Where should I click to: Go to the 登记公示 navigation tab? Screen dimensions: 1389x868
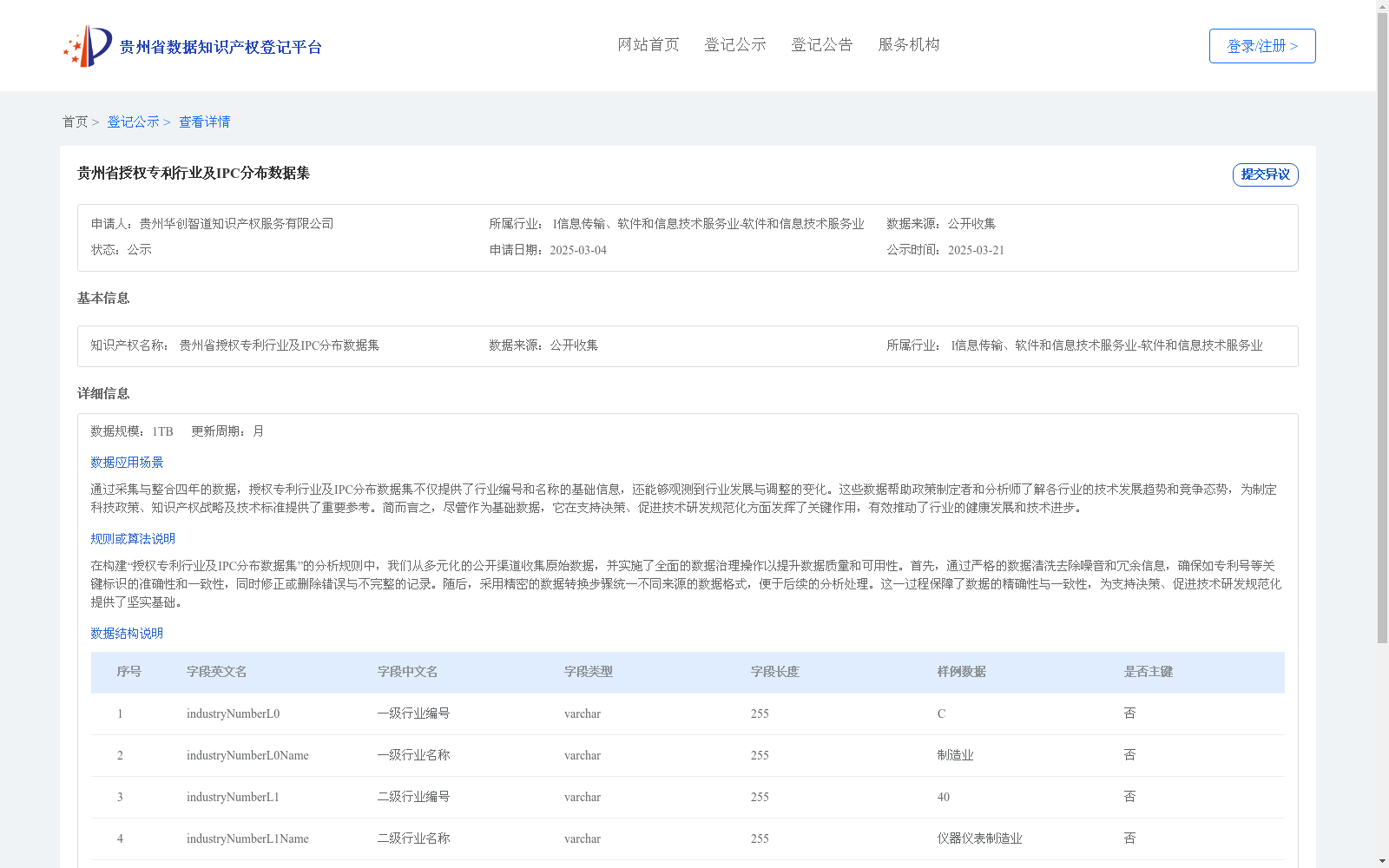pos(735,44)
